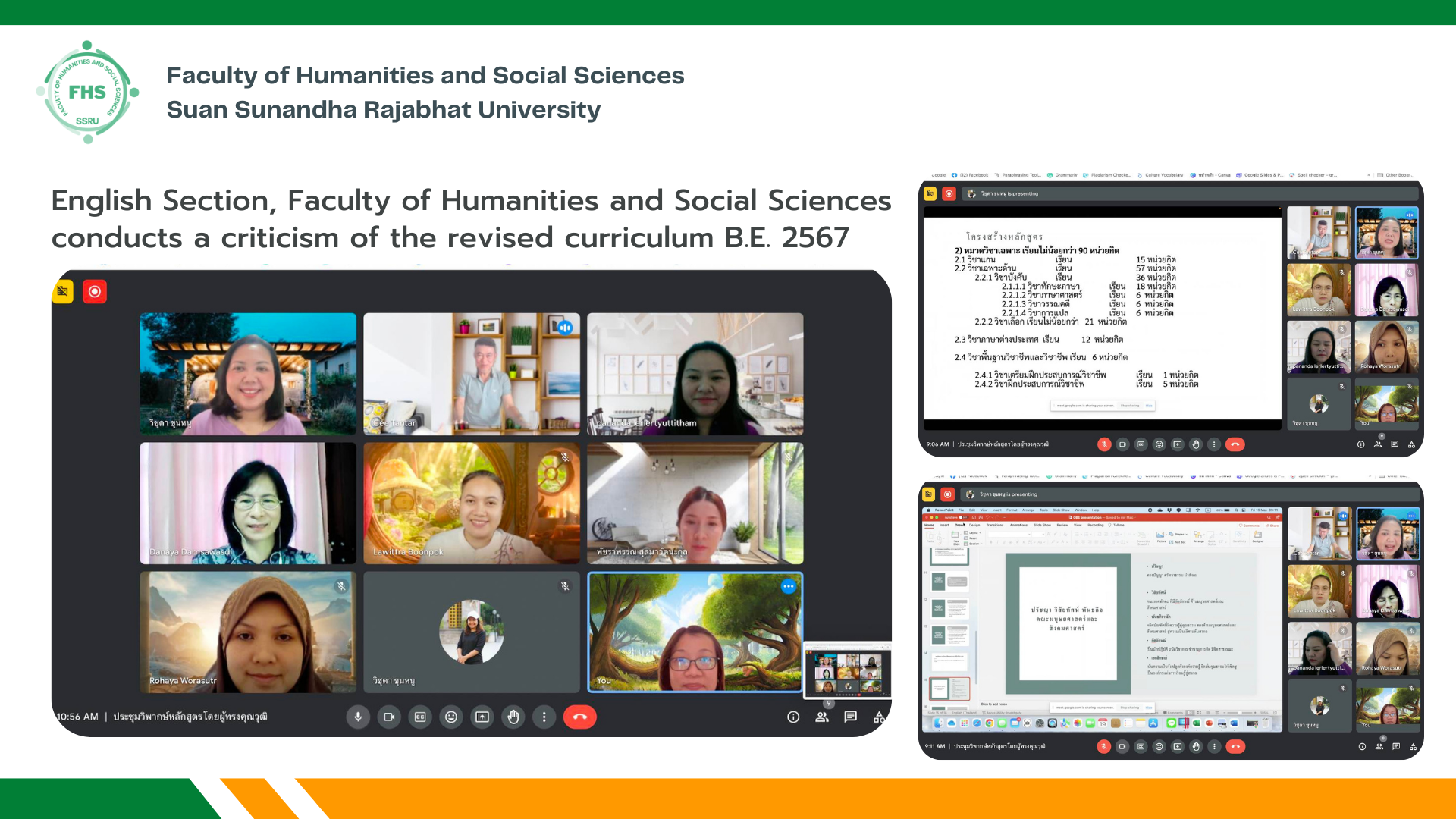Click Stop sharing in the 9:11 AM screen-share bar
The image size is (1456, 819).
pos(1130,708)
